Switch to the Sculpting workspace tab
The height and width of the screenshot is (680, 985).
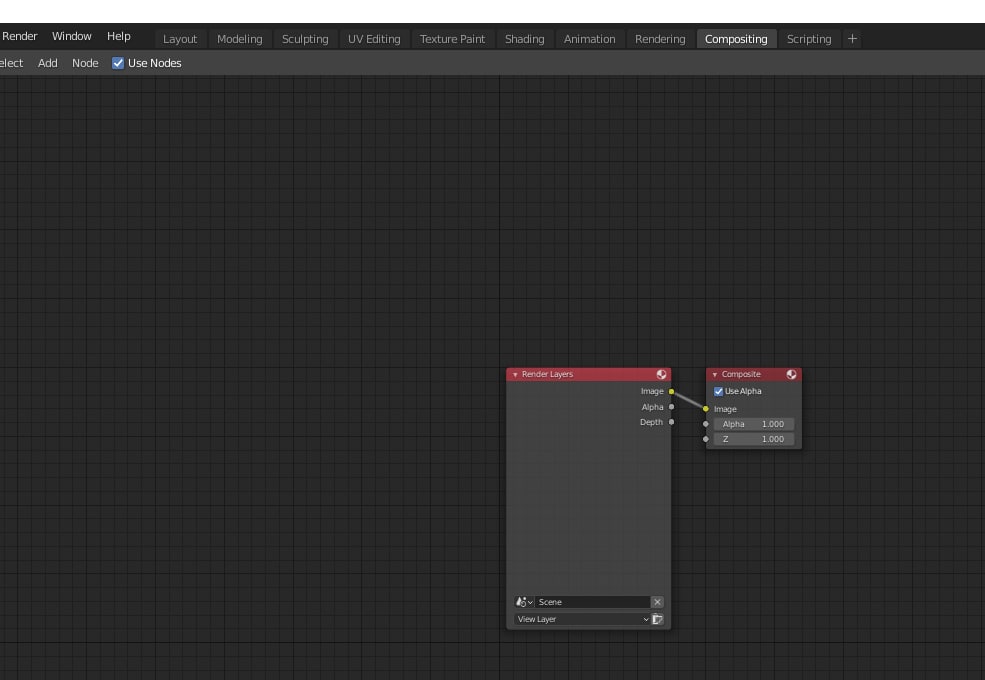305,39
